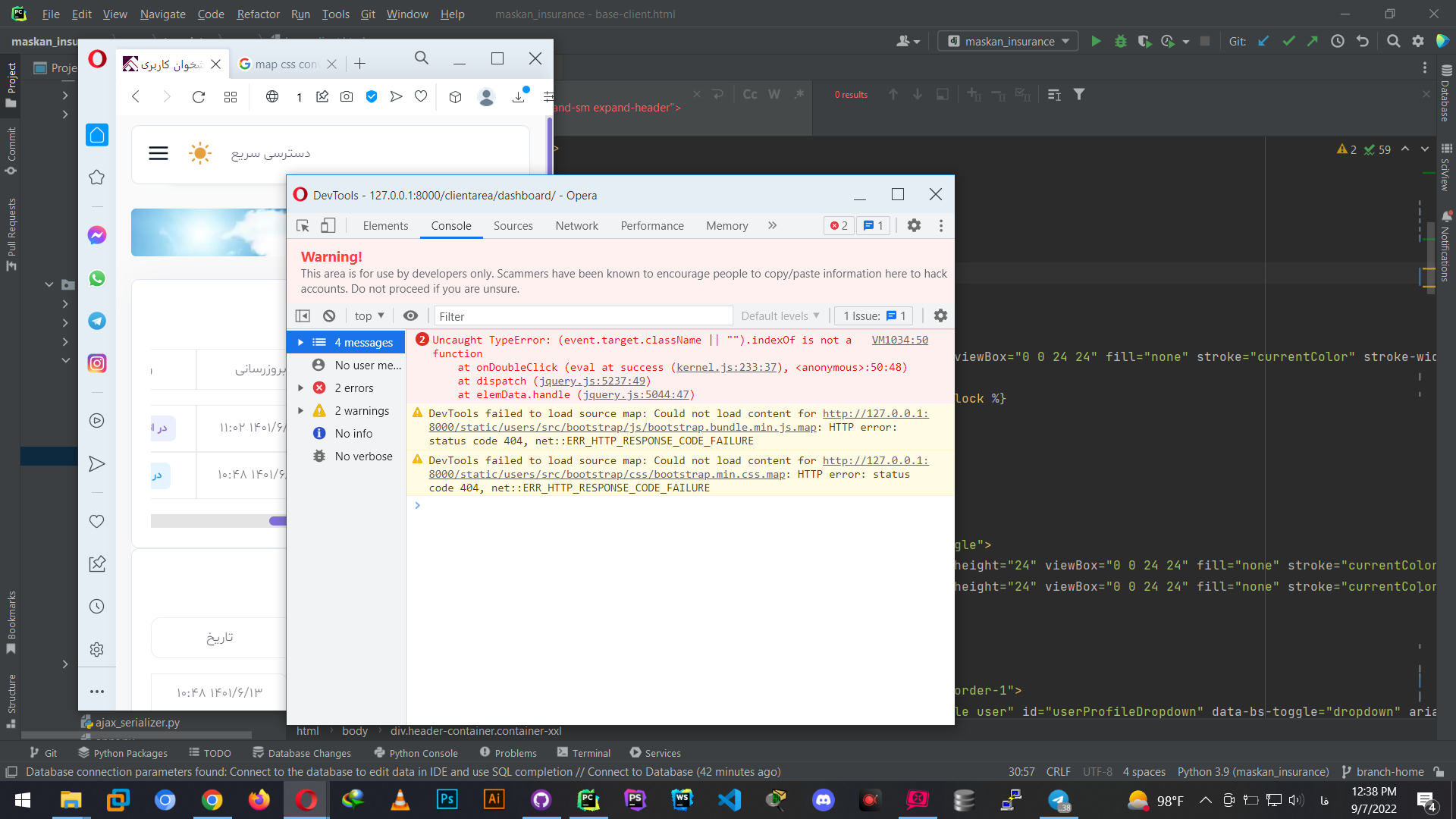Open the Refactor menu in PyCharm
The image size is (1456, 819).
(x=258, y=14)
